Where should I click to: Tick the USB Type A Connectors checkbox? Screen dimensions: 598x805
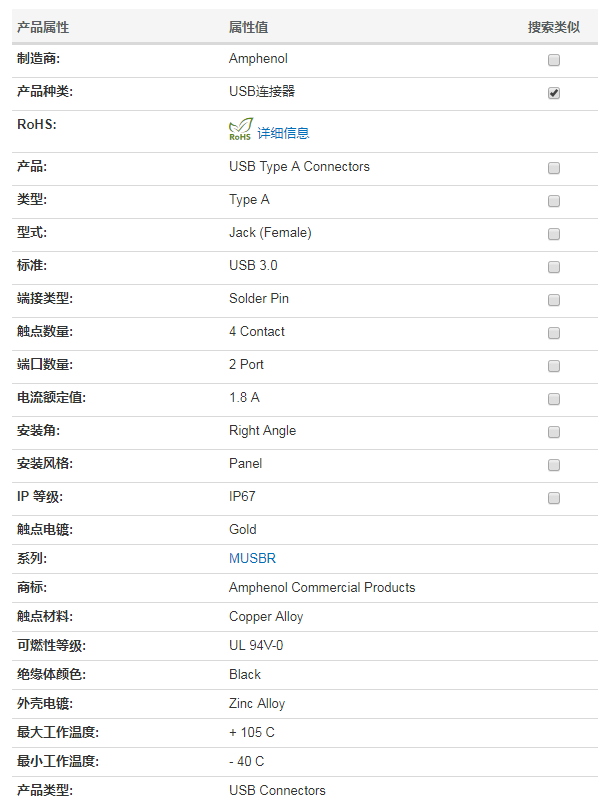pos(554,168)
